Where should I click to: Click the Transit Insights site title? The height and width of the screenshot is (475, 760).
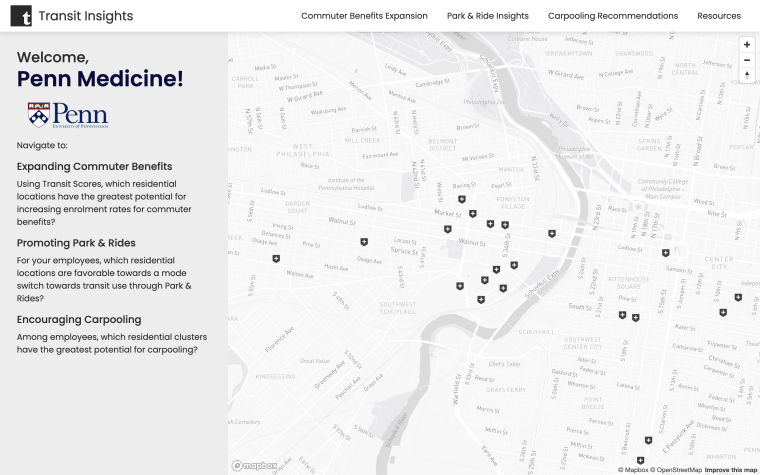(x=86, y=16)
